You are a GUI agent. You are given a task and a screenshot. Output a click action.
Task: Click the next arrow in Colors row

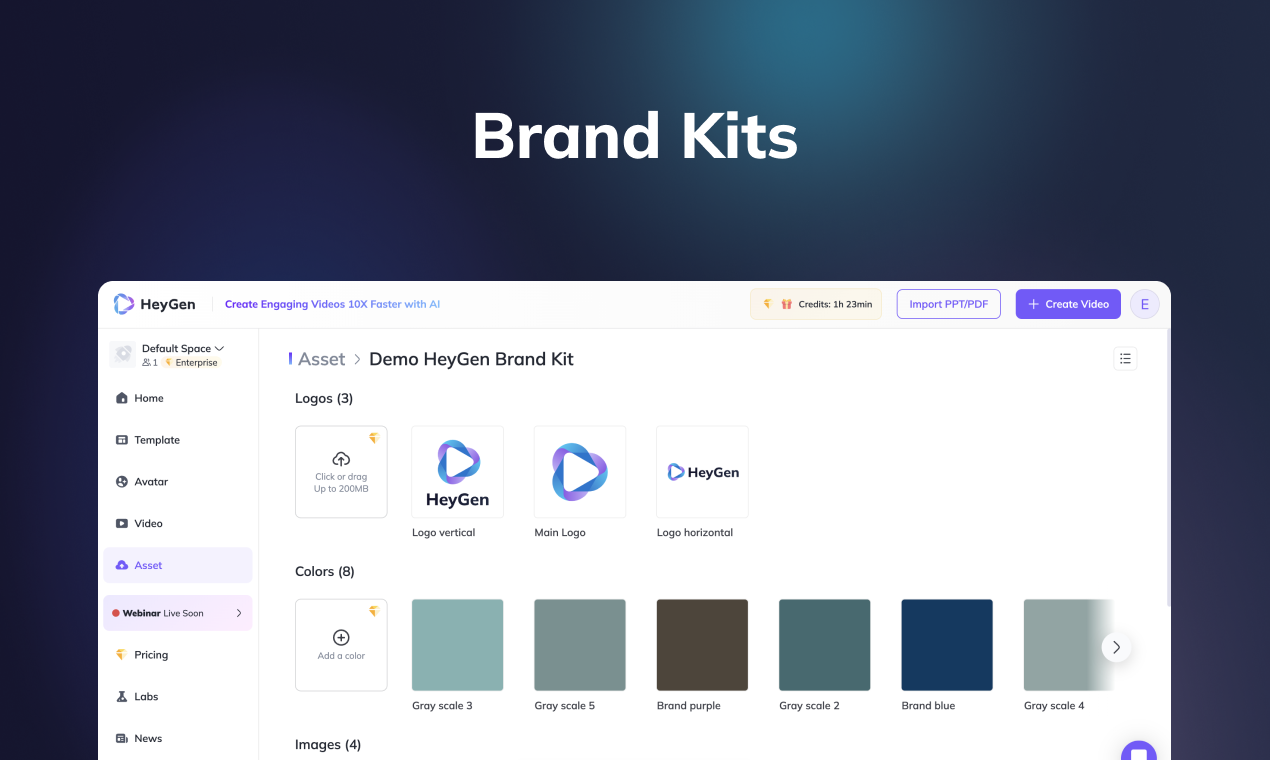click(x=1117, y=647)
